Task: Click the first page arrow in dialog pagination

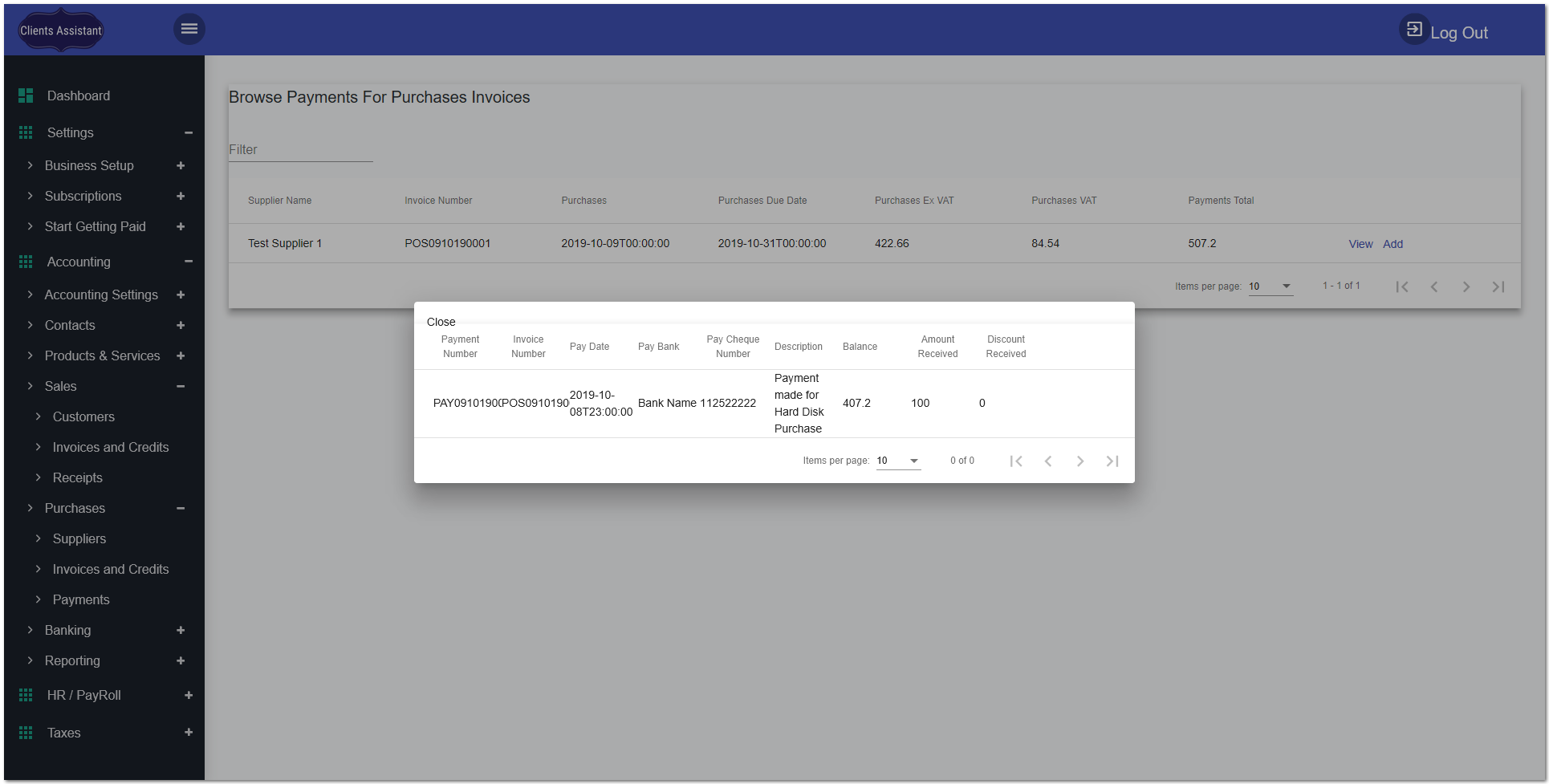Action: pyautogui.click(x=1016, y=461)
